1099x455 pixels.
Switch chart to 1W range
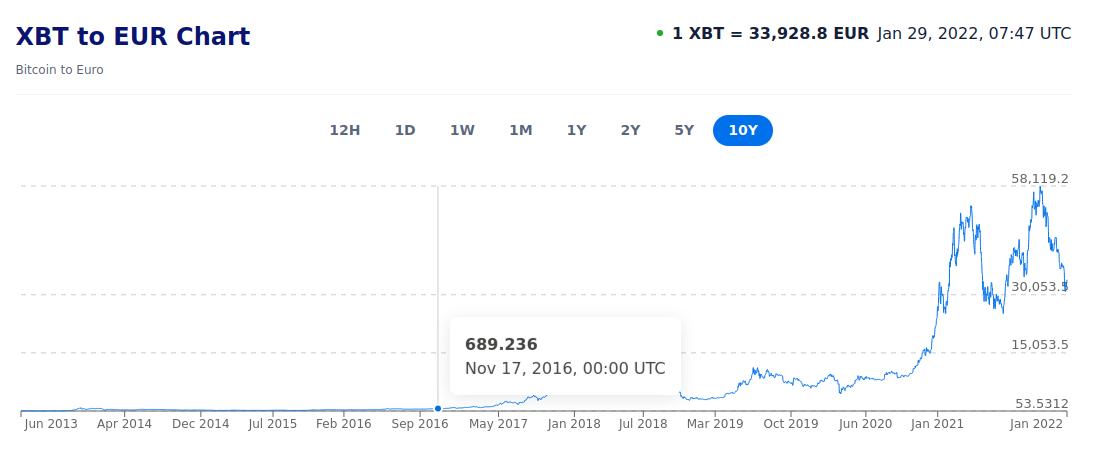point(463,130)
